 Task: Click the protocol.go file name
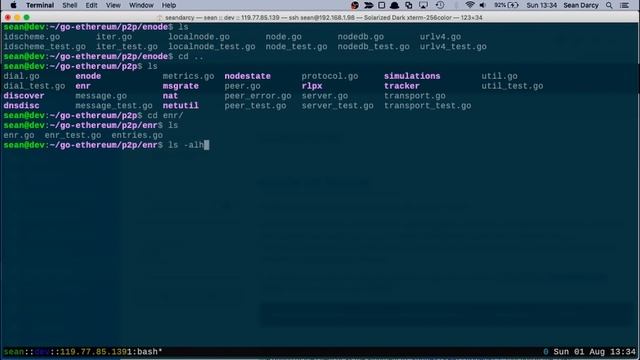click(330, 76)
